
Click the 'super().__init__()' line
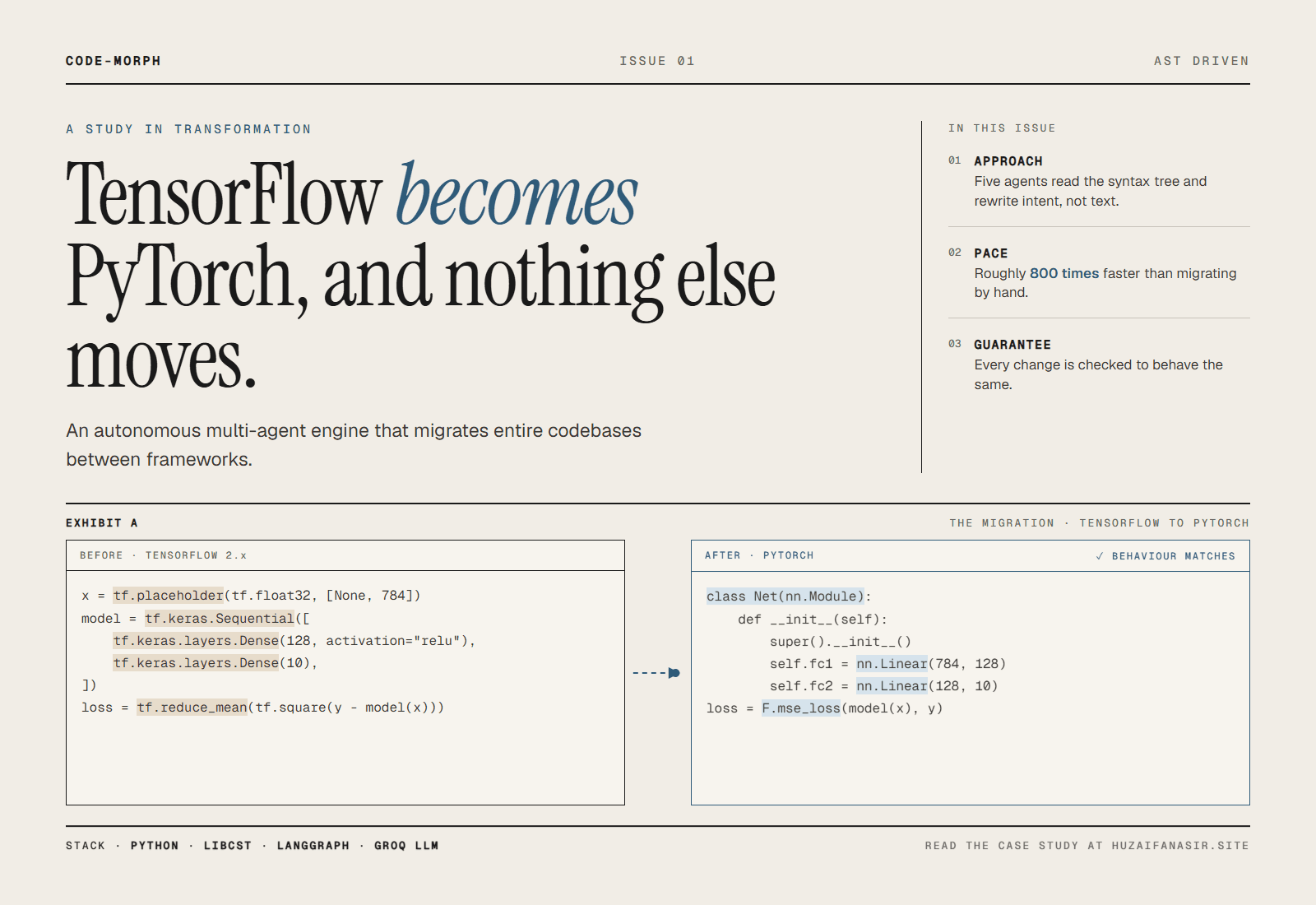841,642
